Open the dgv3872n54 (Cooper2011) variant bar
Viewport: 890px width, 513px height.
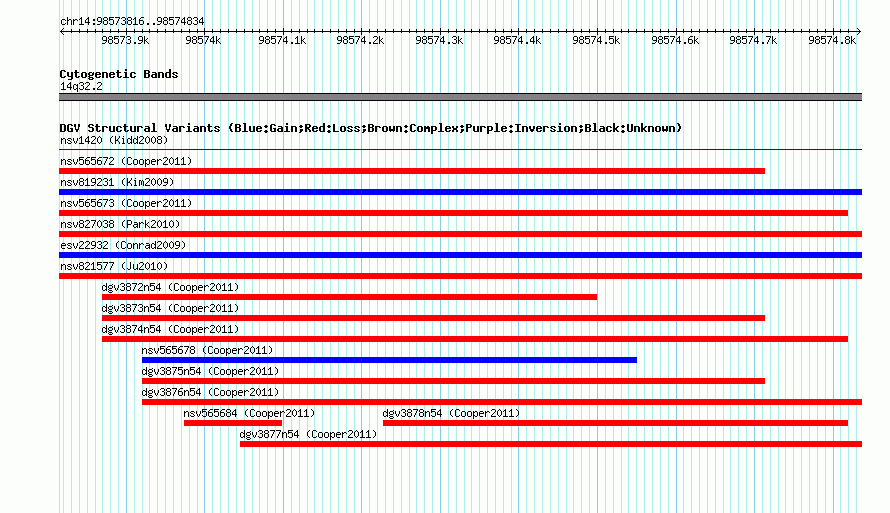pos(350,297)
